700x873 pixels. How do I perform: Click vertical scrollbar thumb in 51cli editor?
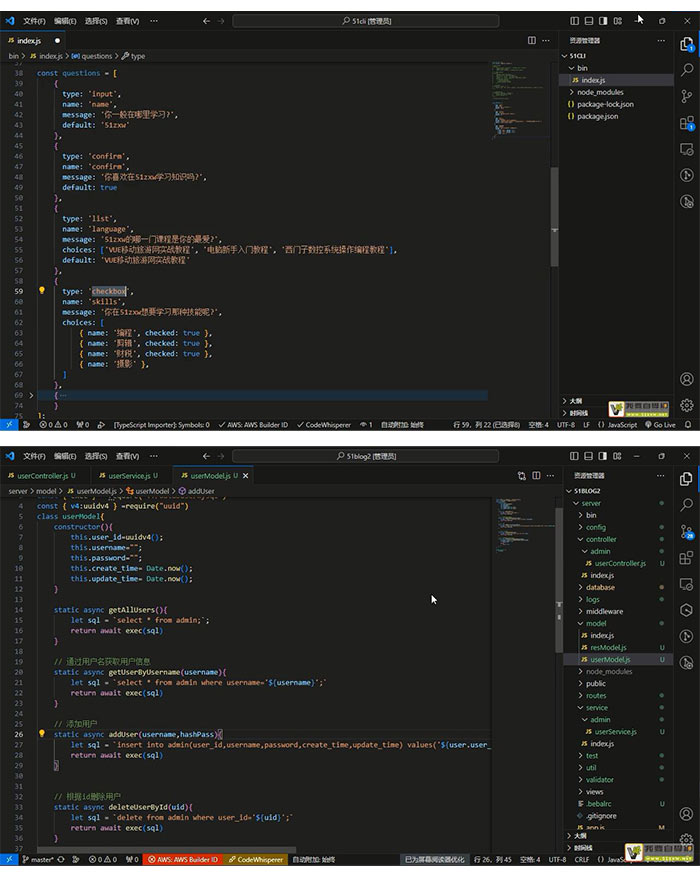[x=554, y=217]
